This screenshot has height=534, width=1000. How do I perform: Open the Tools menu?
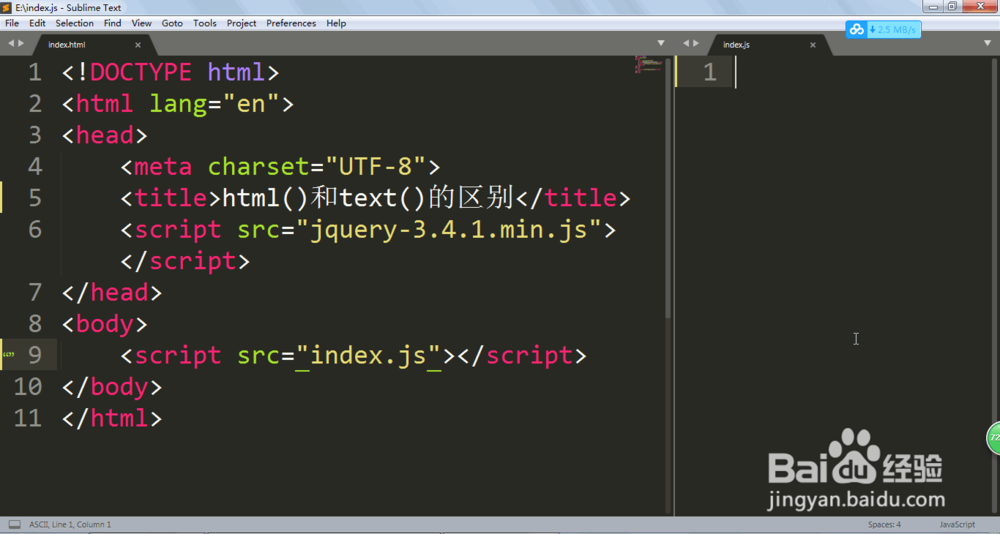click(204, 23)
